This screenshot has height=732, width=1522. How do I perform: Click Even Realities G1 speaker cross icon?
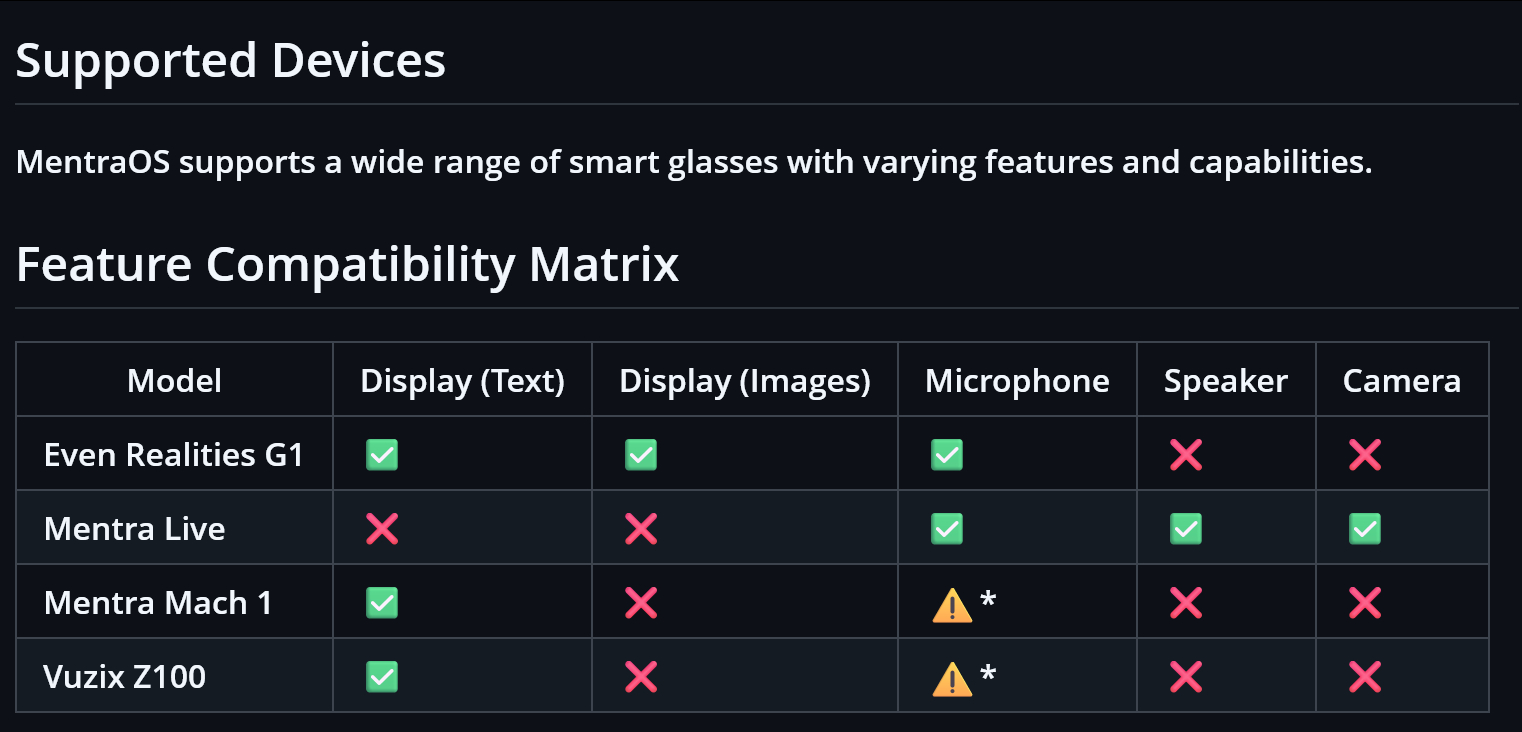(x=1186, y=455)
